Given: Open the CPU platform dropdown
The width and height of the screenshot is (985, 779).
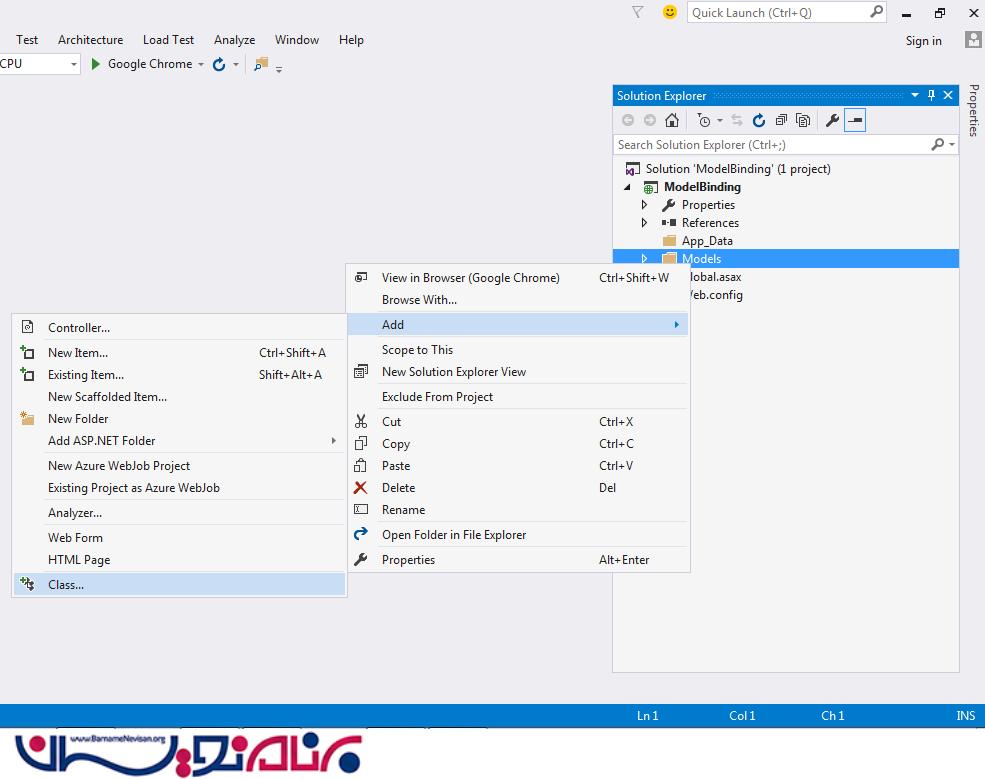Looking at the screenshot, I should (74, 64).
